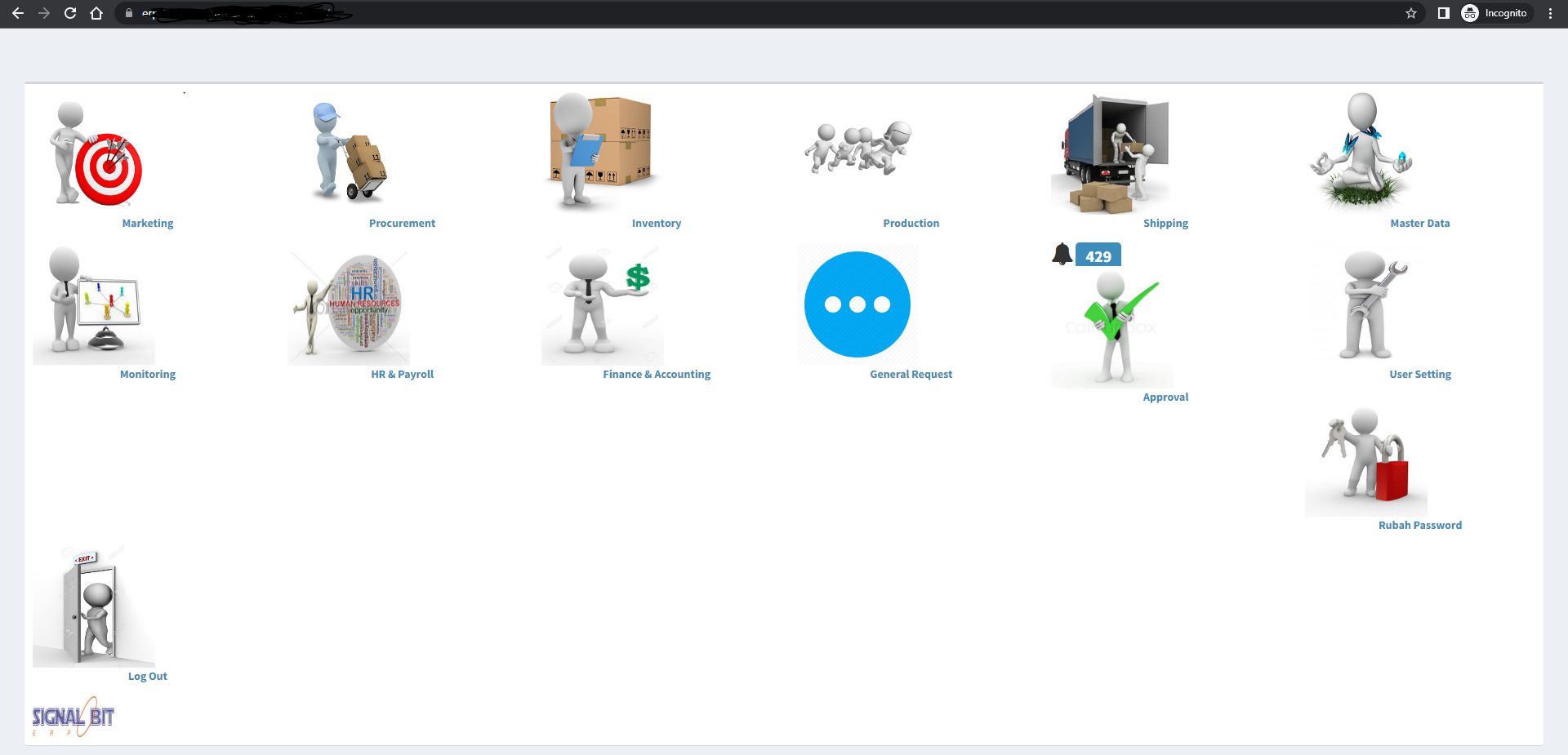This screenshot has height=755, width=1568.
Task: Reload the page using the refresh button
Action: coord(70,13)
